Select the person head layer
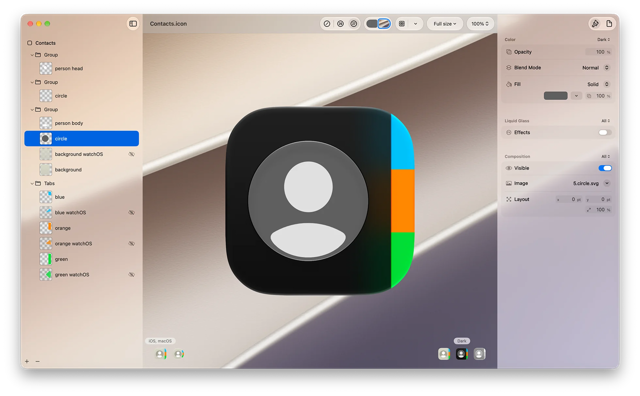This screenshot has height=396, width=640. click(x=82, y=69)
